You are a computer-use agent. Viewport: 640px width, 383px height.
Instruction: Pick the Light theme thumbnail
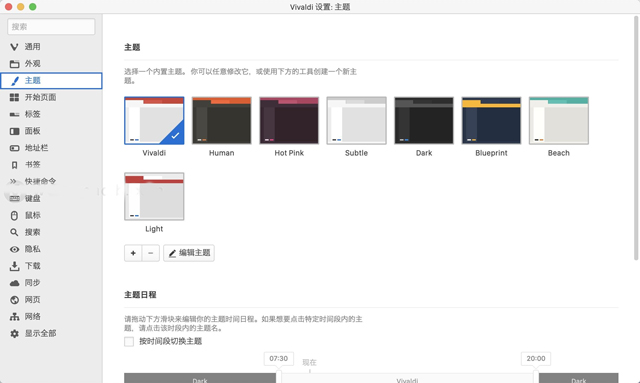tap(154, 196)
